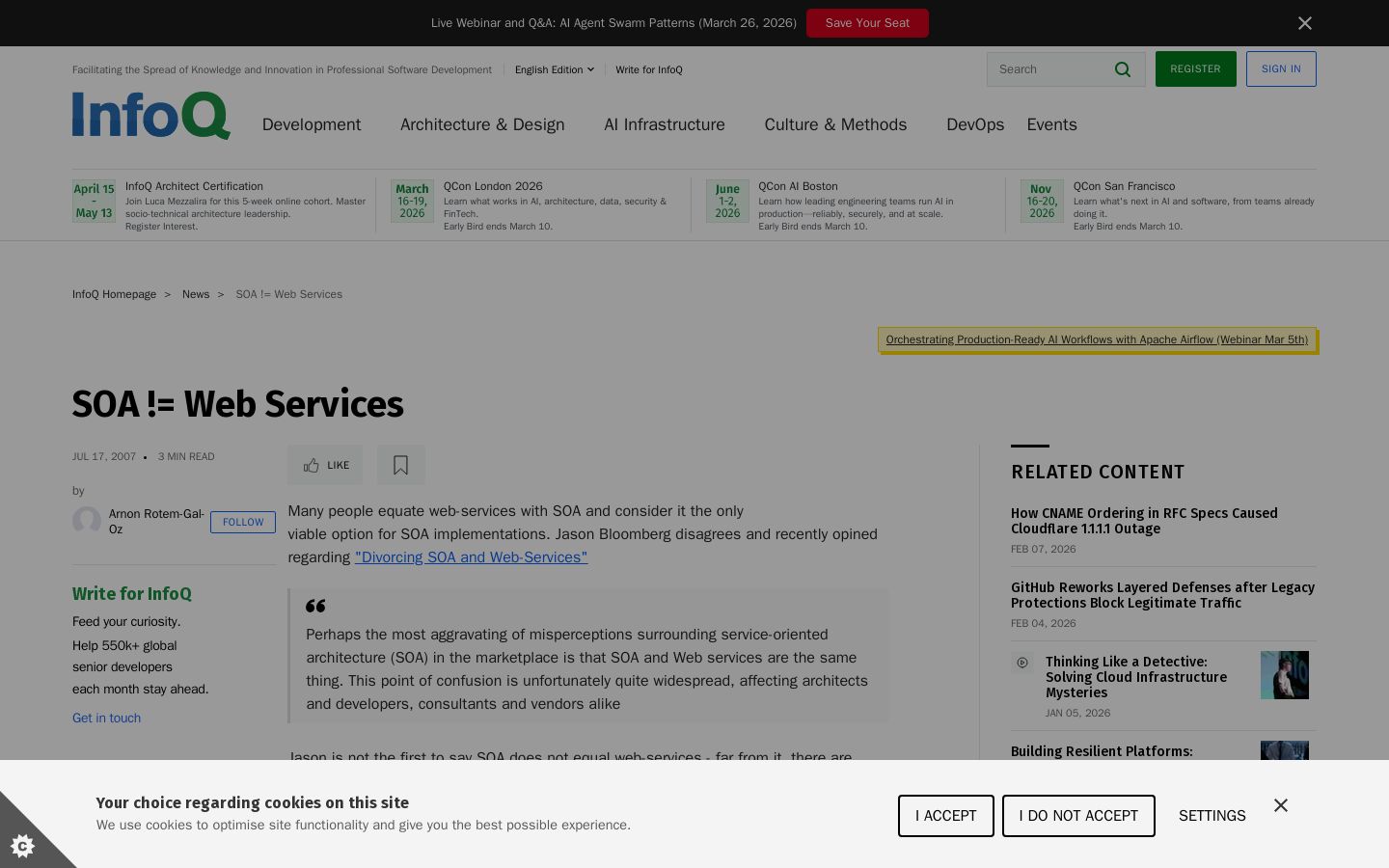1389x868 pixels.
Task: Open QCon San Francisco event
Action: pyautogui.click(x=1124, y=186)
